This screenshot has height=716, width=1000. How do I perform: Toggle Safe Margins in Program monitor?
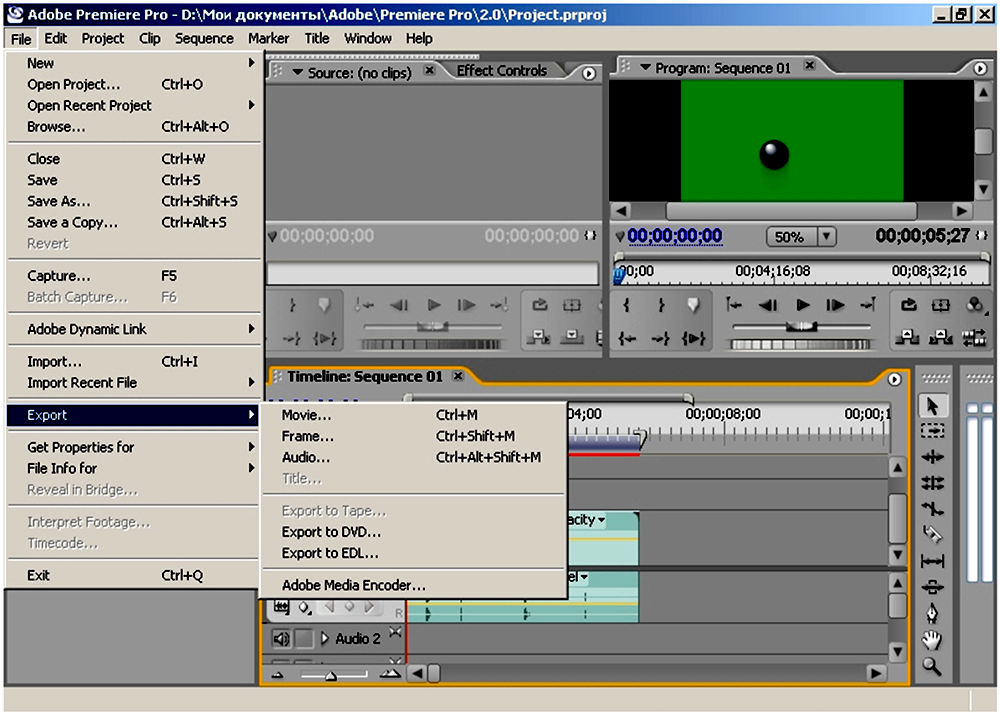click(x=941, y=305)
